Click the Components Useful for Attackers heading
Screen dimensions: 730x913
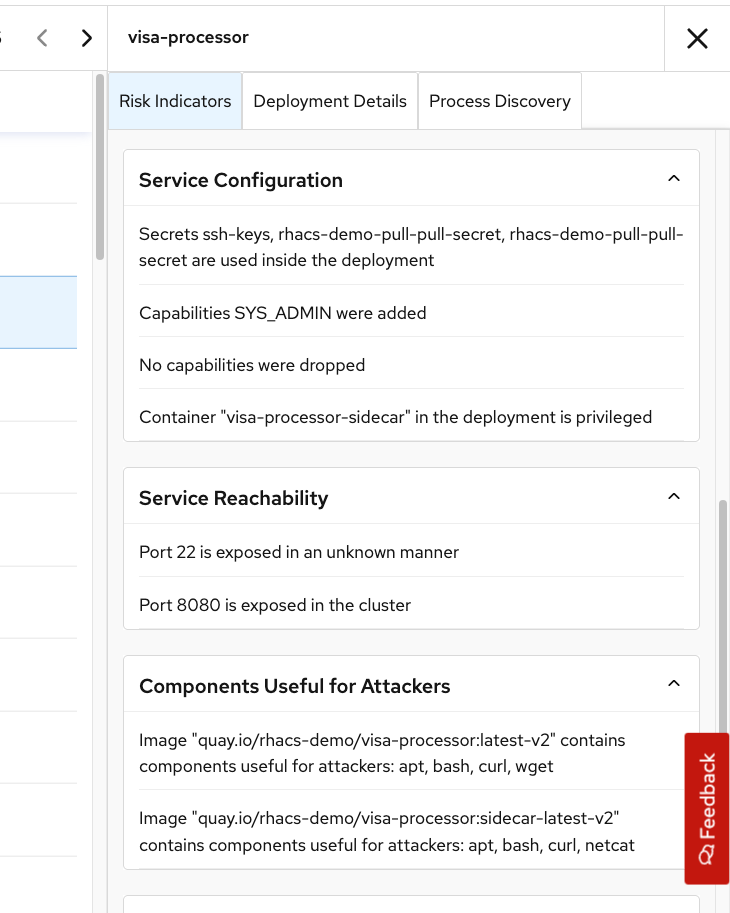pos(295,686)
